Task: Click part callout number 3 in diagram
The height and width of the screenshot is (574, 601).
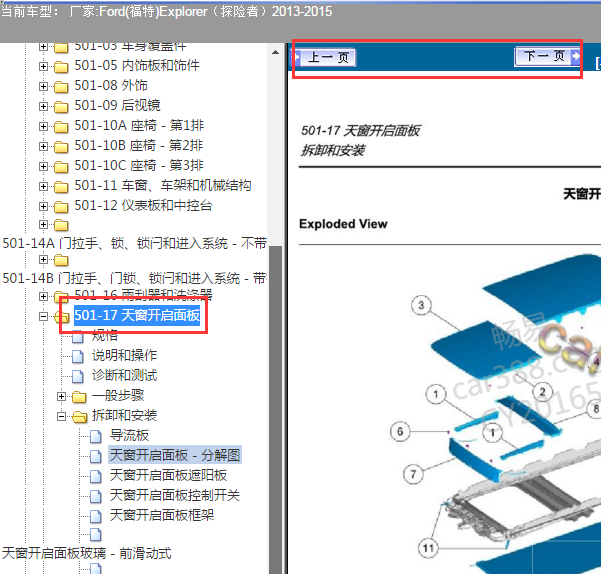Action: point(421,305)
